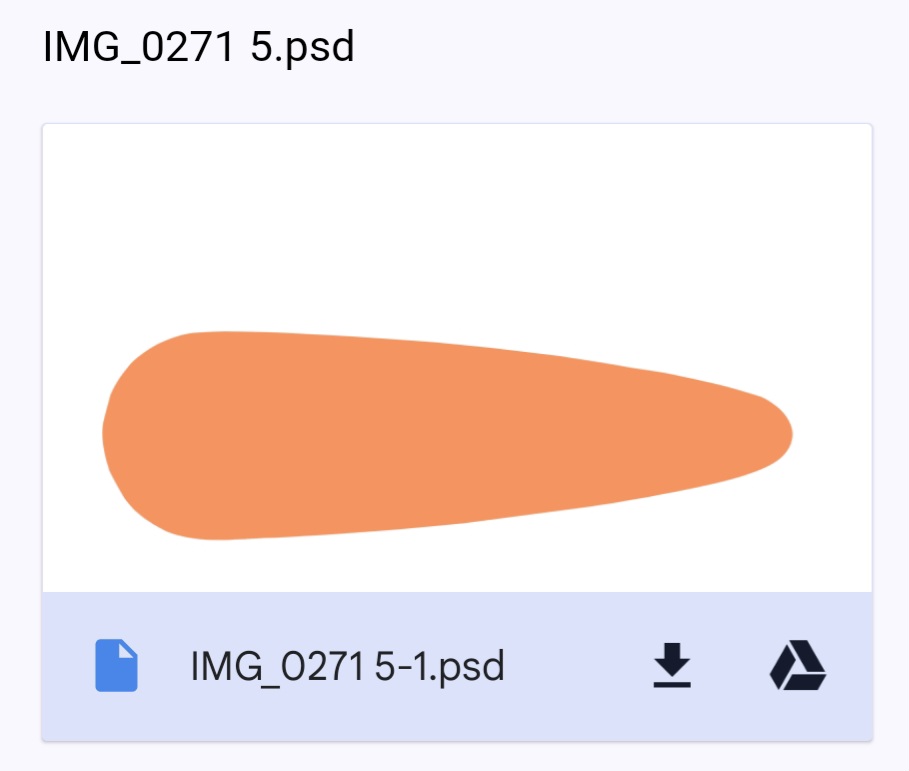Click the triangular Drive logo icon
This screenshot has height=771, width=909.
[x=798, y=665]
